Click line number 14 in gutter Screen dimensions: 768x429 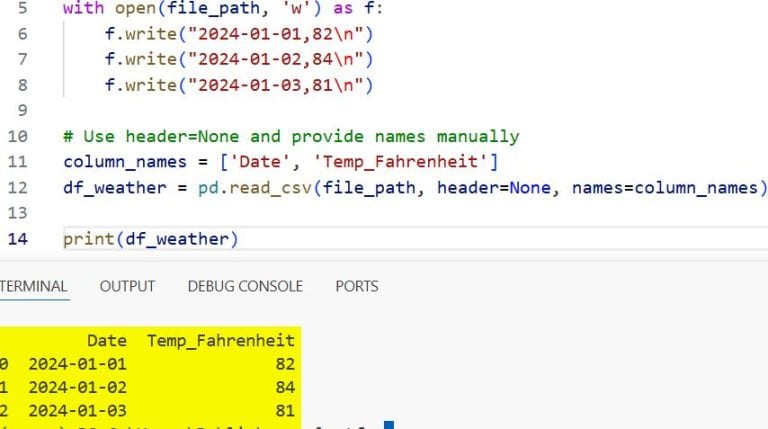(18, 239)
